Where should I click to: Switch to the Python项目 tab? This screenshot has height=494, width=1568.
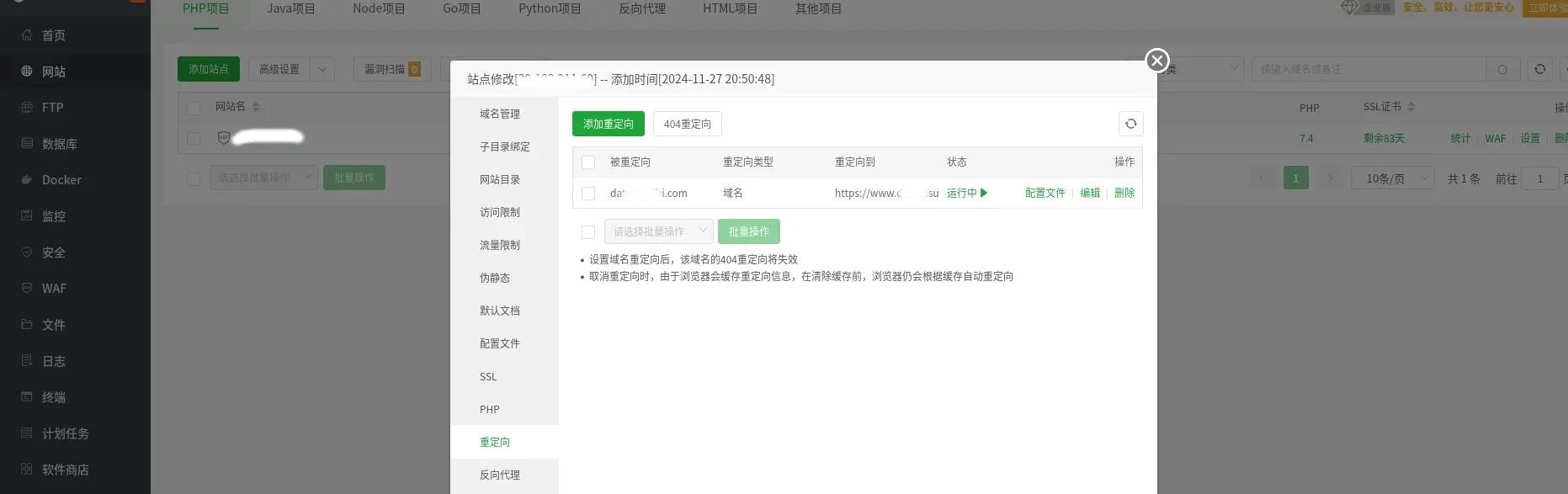[550, 8]
